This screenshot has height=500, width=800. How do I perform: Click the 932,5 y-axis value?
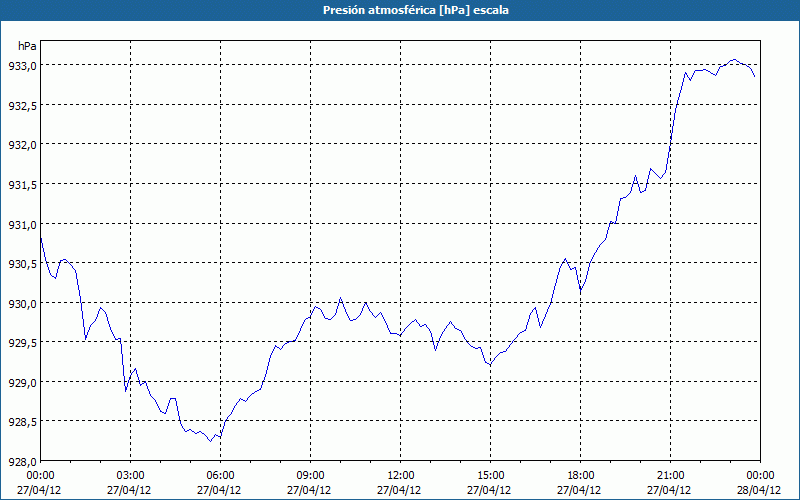pos(22,105)
